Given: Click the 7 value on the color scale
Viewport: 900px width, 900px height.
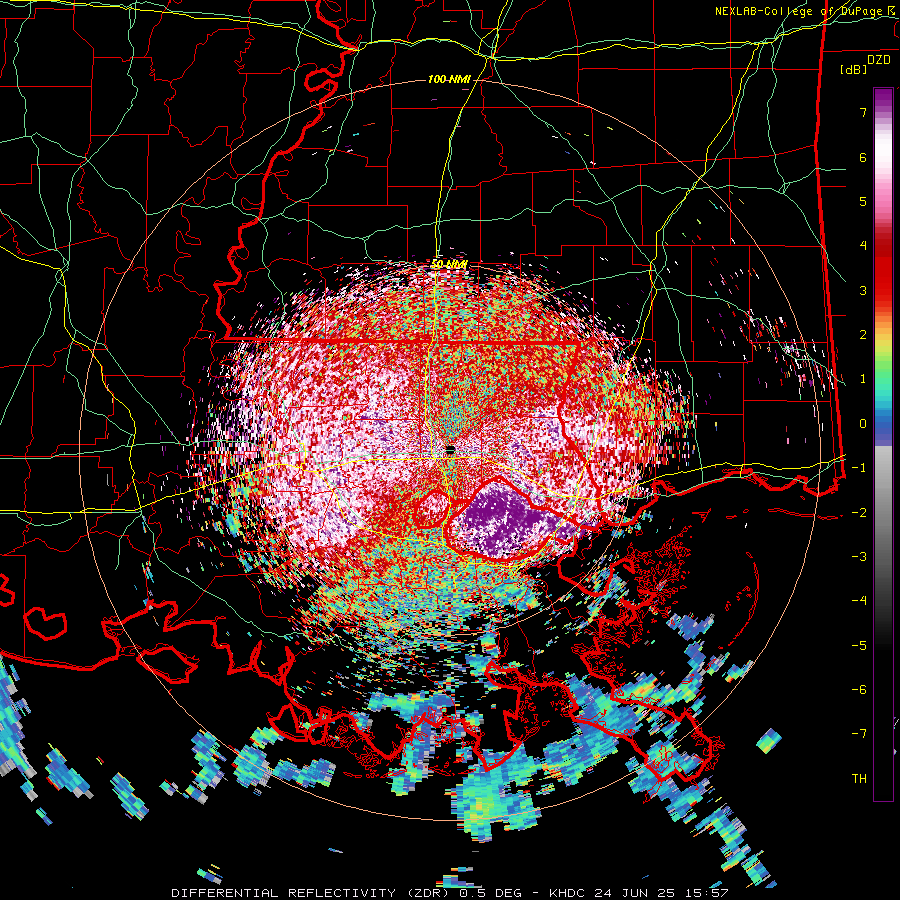Looking at the screenshot, I should pos(863,112).
